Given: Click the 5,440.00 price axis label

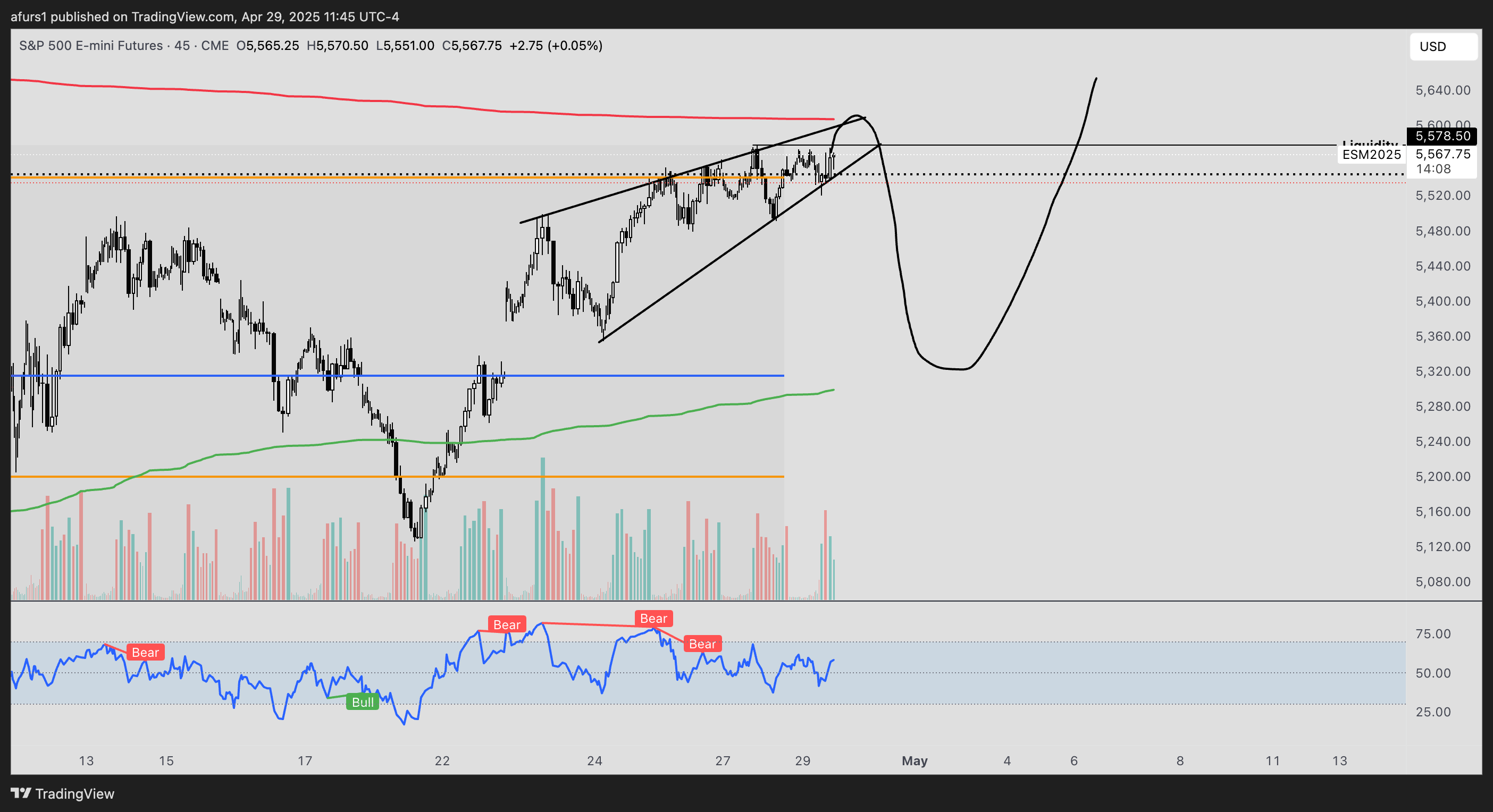Looking at the screenshot, I should coord(1442,266).
